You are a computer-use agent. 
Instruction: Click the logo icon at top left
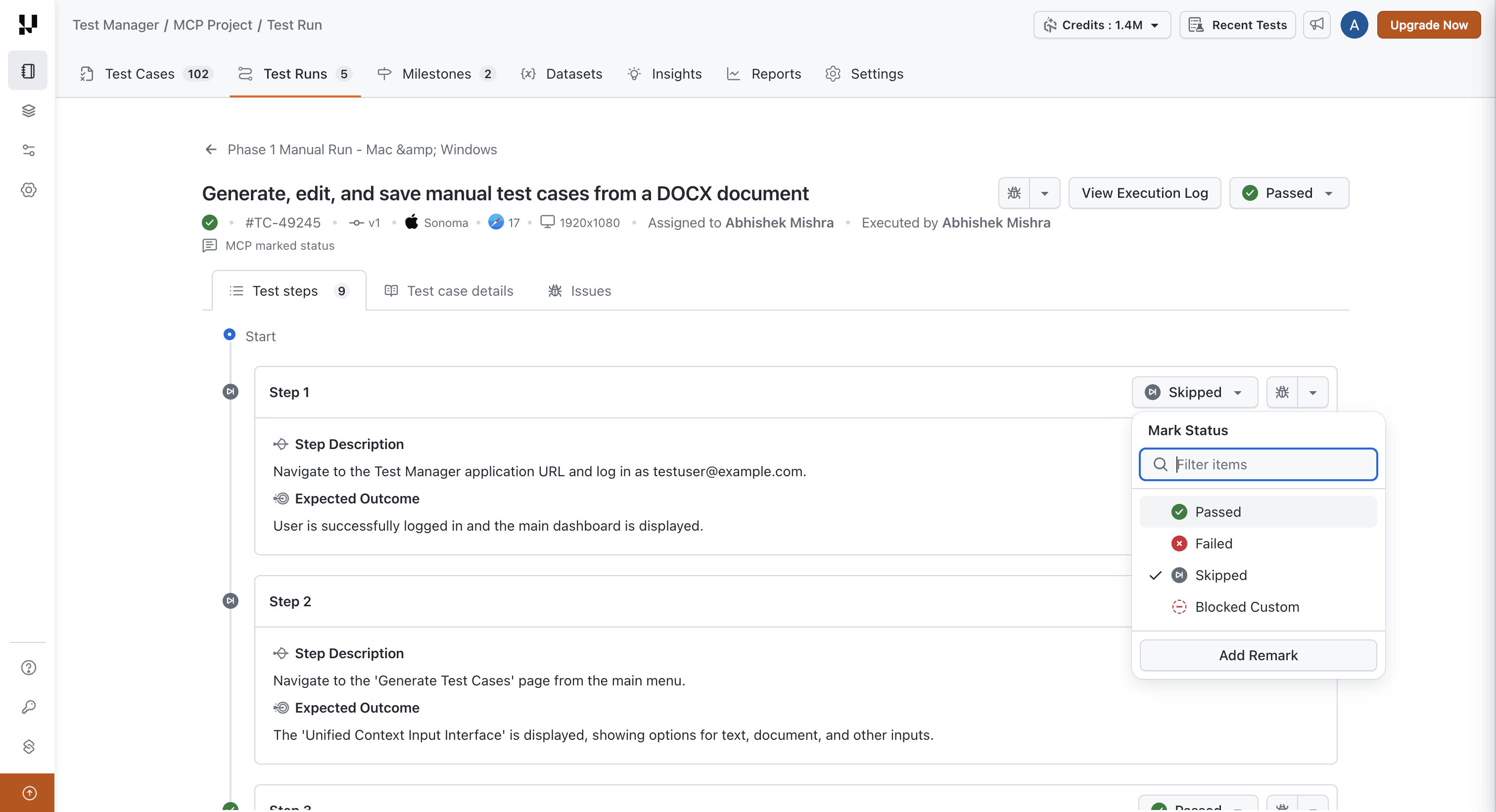(28, 24)
